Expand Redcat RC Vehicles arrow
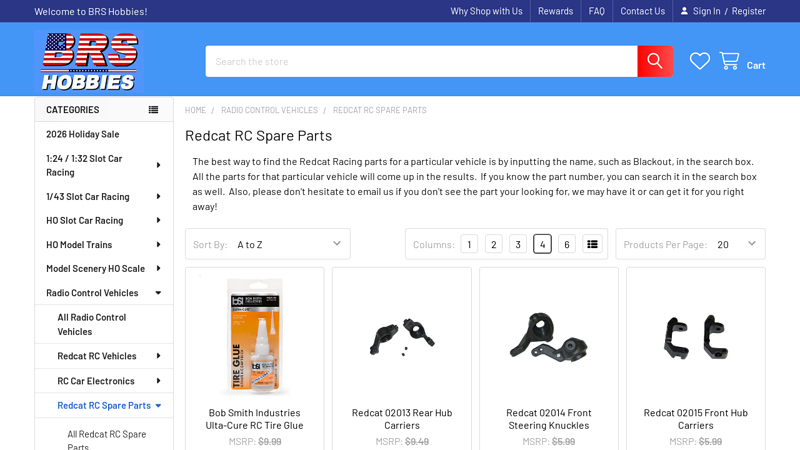 [x=158, y=356]
